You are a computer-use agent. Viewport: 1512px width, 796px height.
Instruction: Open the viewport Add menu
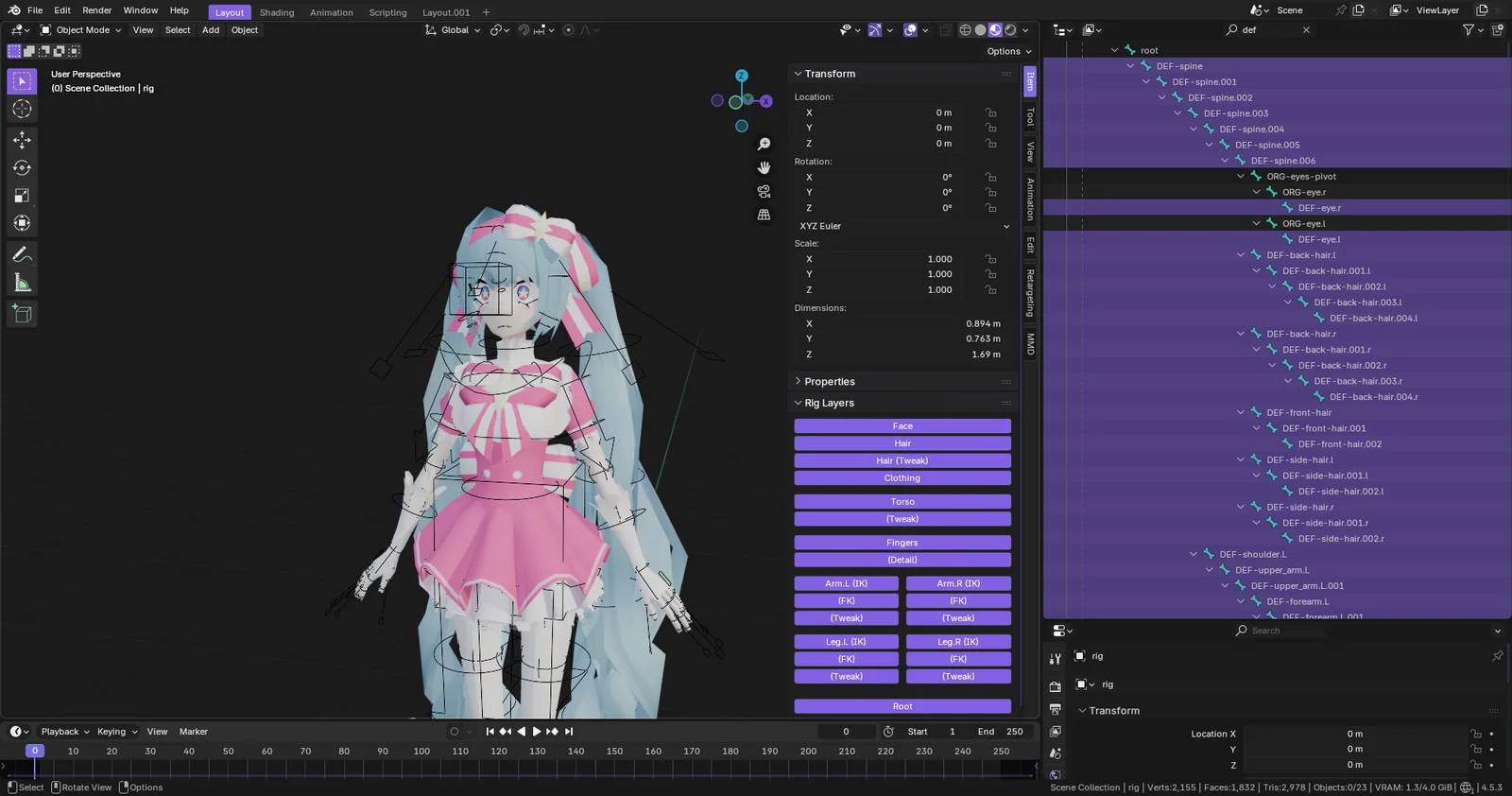[211, 30]
